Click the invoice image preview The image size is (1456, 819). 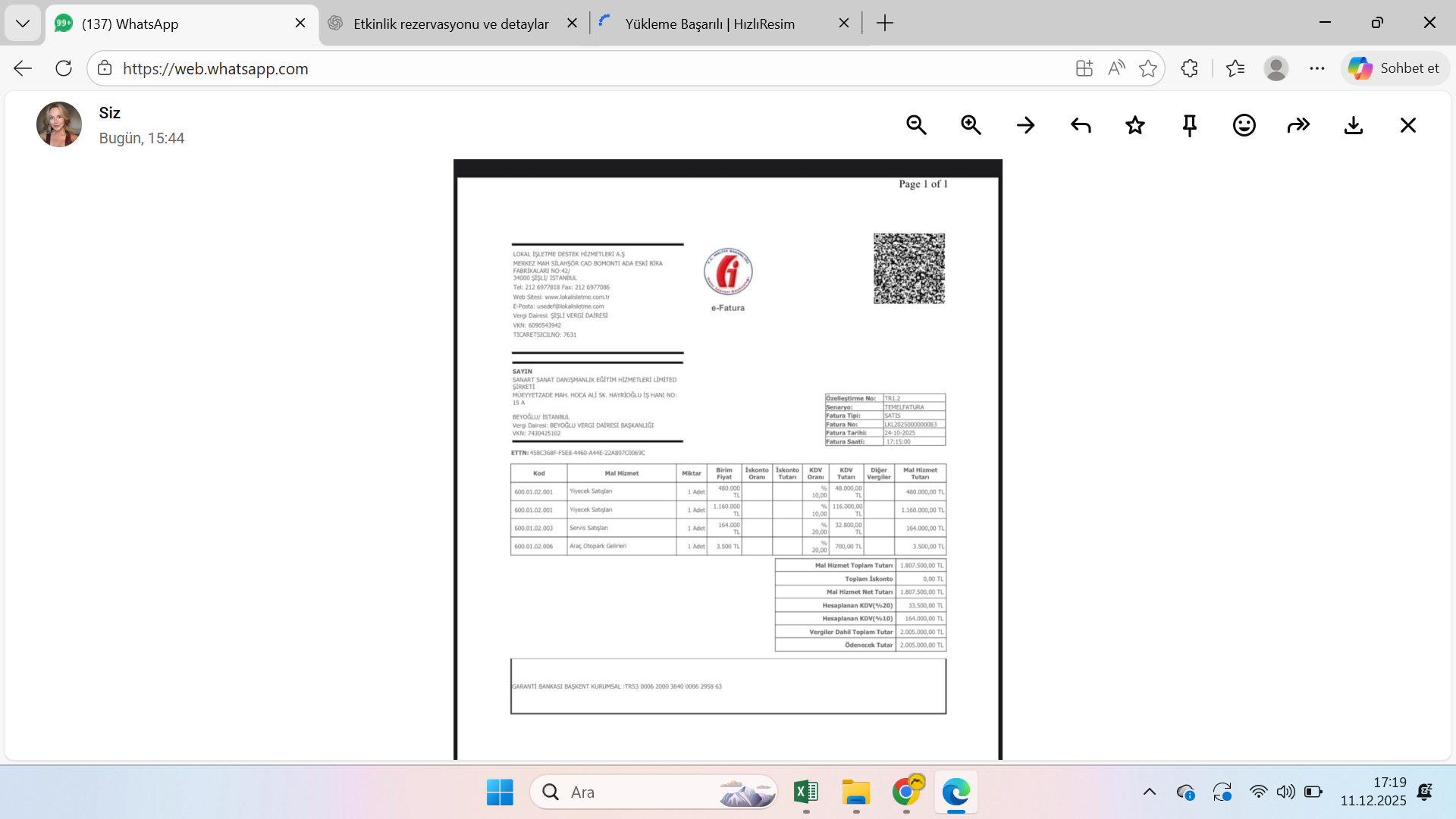728,460
